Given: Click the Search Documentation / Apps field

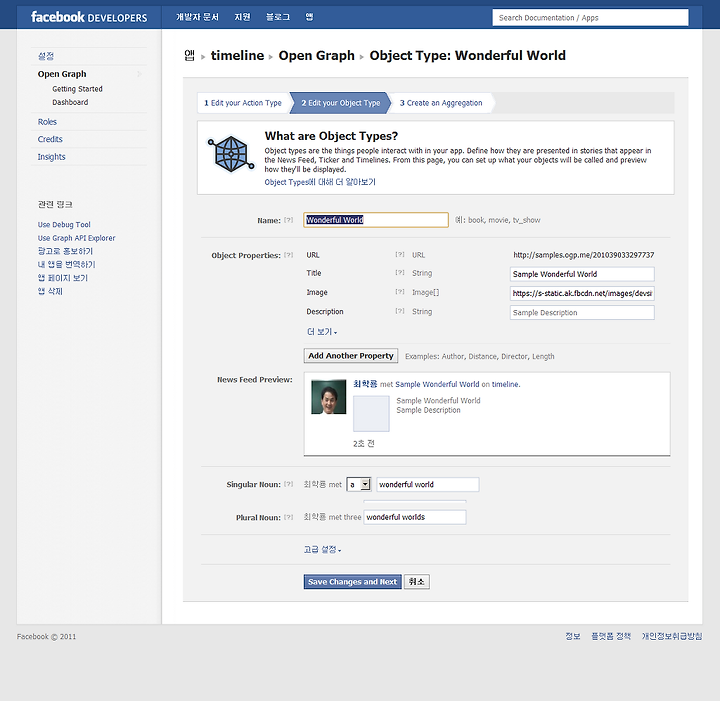Looking at the screenshot, I should point(590,17).
